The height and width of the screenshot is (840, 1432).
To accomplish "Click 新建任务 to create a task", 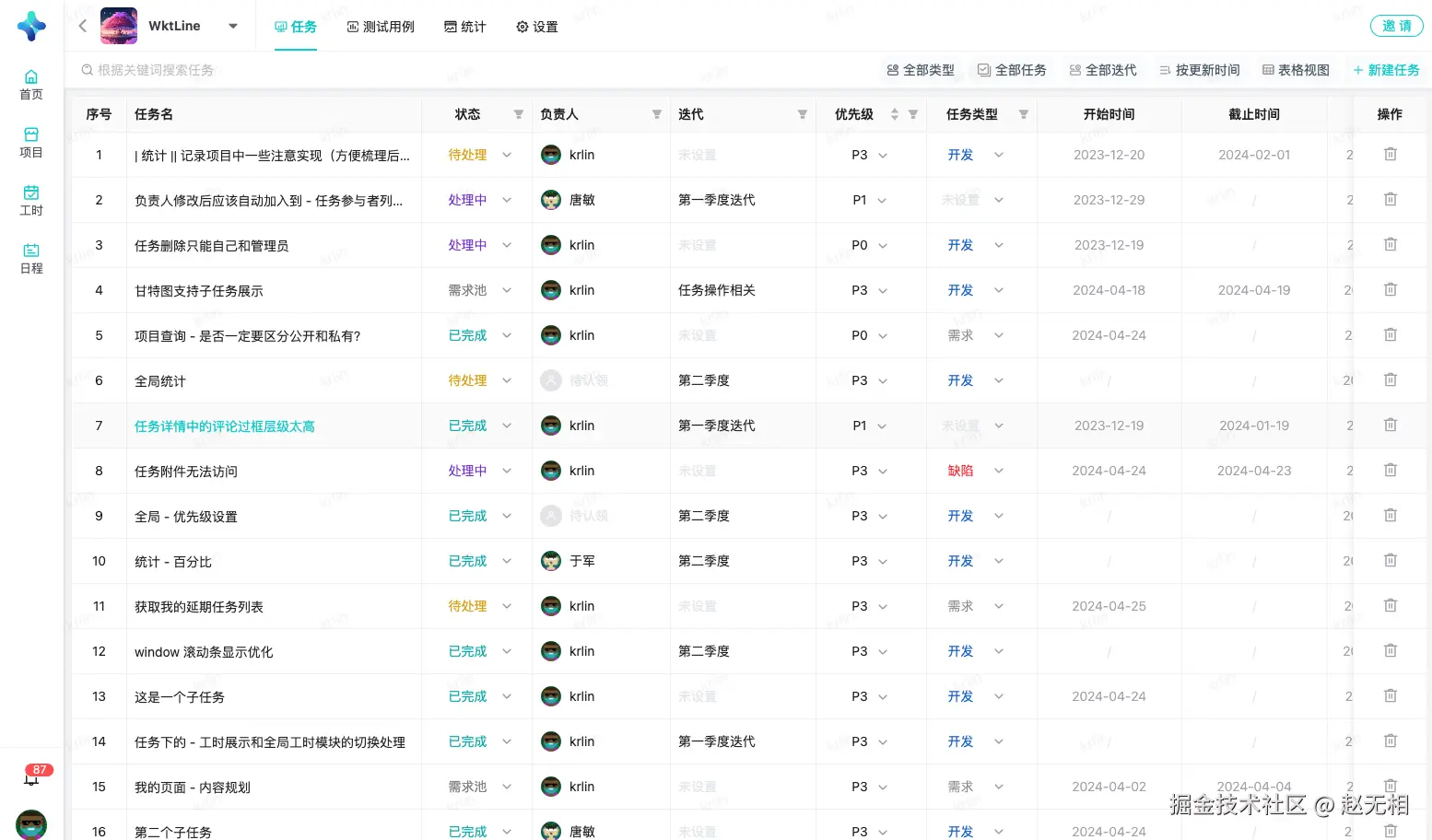I will [1386, 70].
